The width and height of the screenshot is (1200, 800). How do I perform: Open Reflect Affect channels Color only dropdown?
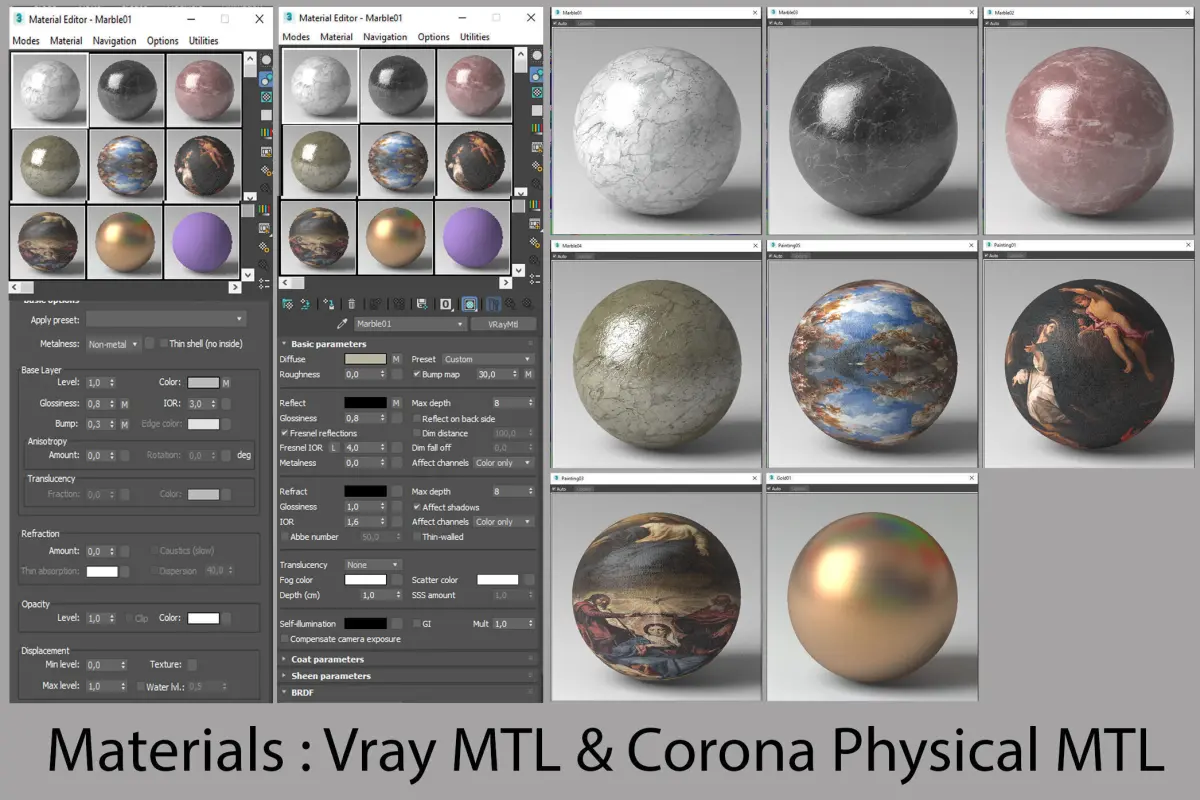coord(504,463)
